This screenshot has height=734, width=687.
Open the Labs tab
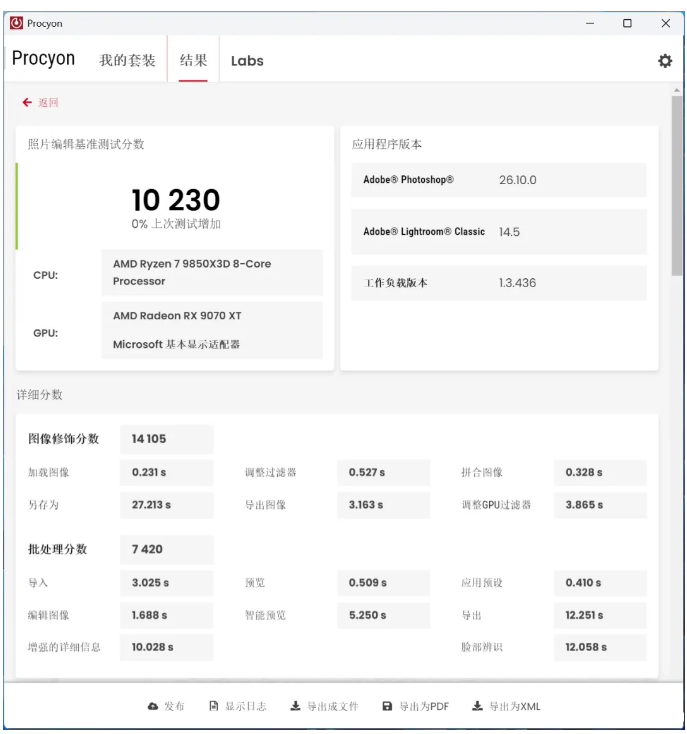pos(247,61)
